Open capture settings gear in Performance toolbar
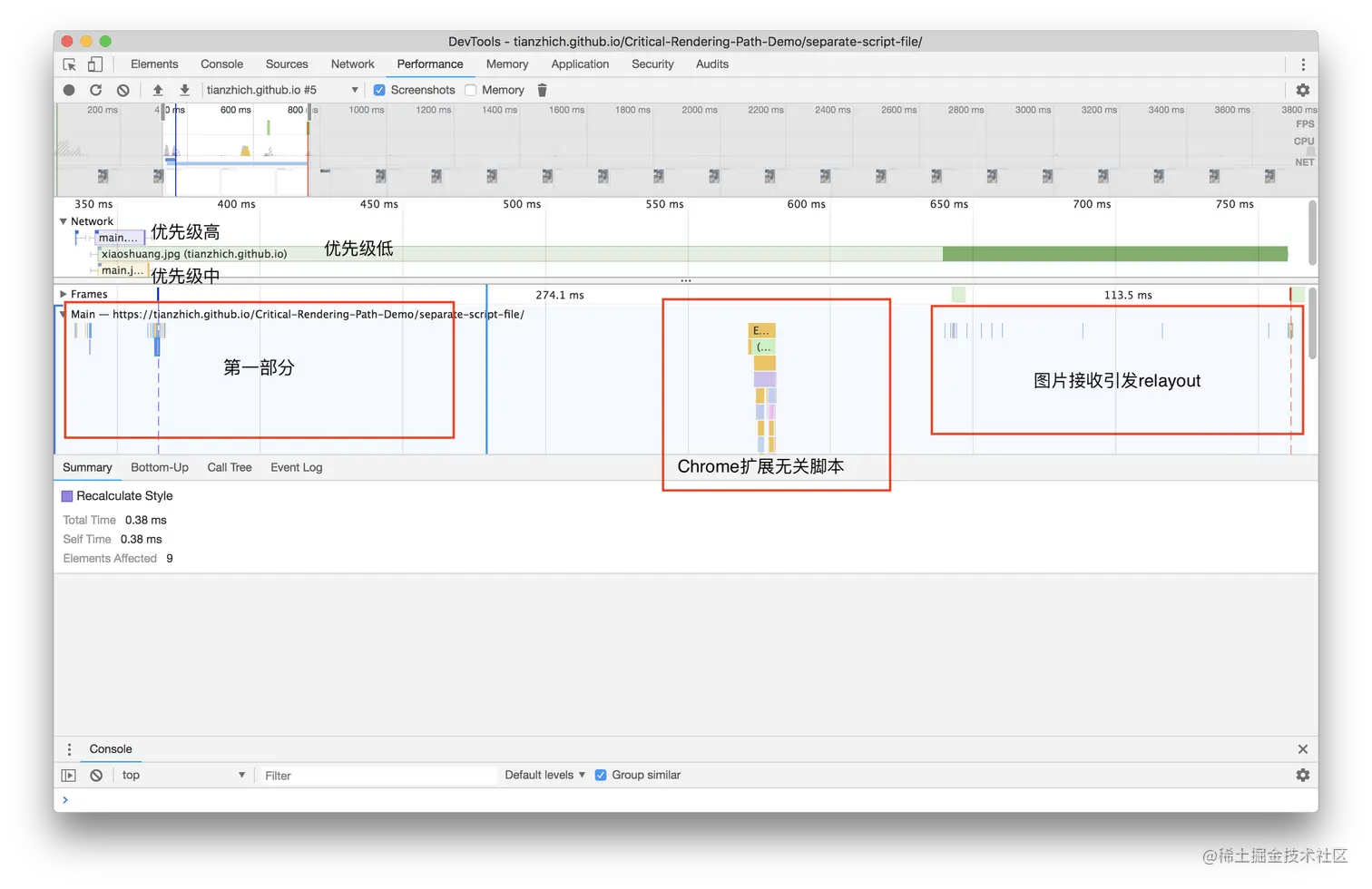Image resolution: width=1372 pixels, height=889 pixels. [1303, 90]
